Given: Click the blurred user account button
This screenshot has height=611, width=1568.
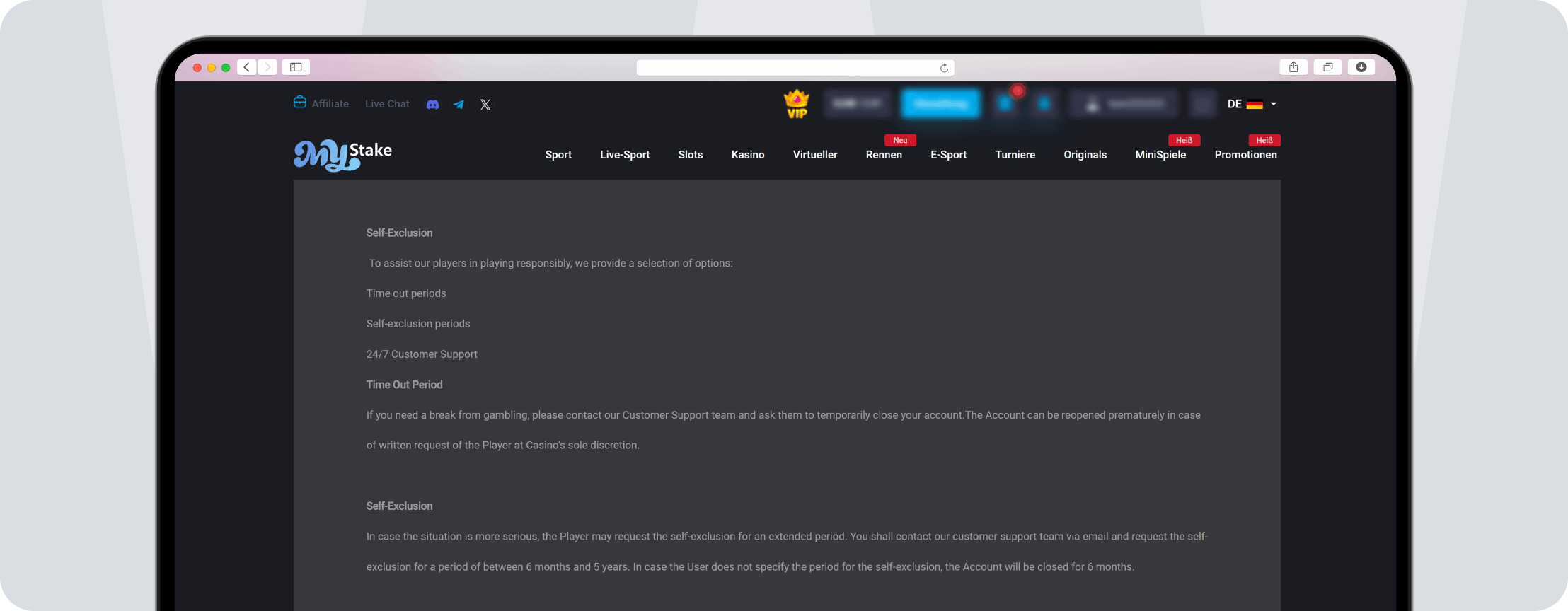Looking at the screenshot, I should click(1124, 104).
